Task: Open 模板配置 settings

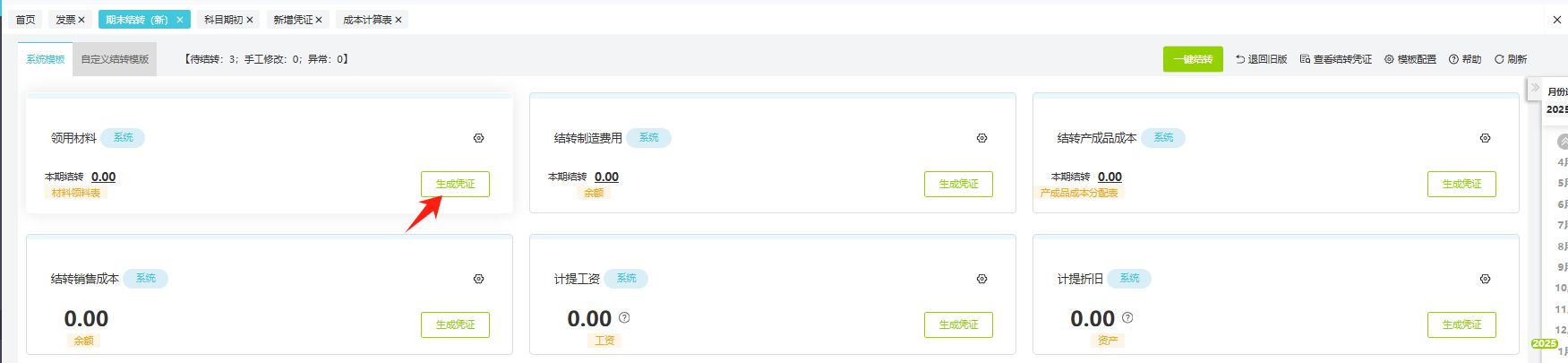Action: (x=1410, y=59)
